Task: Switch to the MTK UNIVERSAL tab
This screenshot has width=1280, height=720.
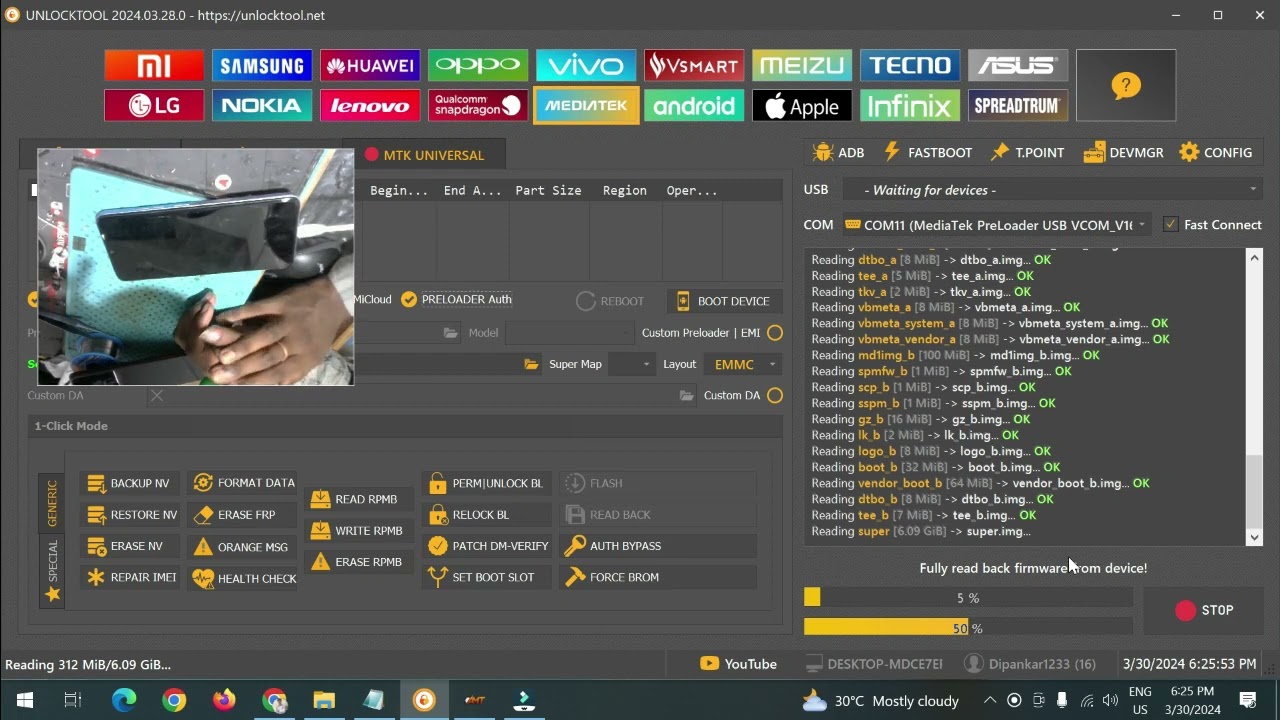Action: tap(424, 155)
